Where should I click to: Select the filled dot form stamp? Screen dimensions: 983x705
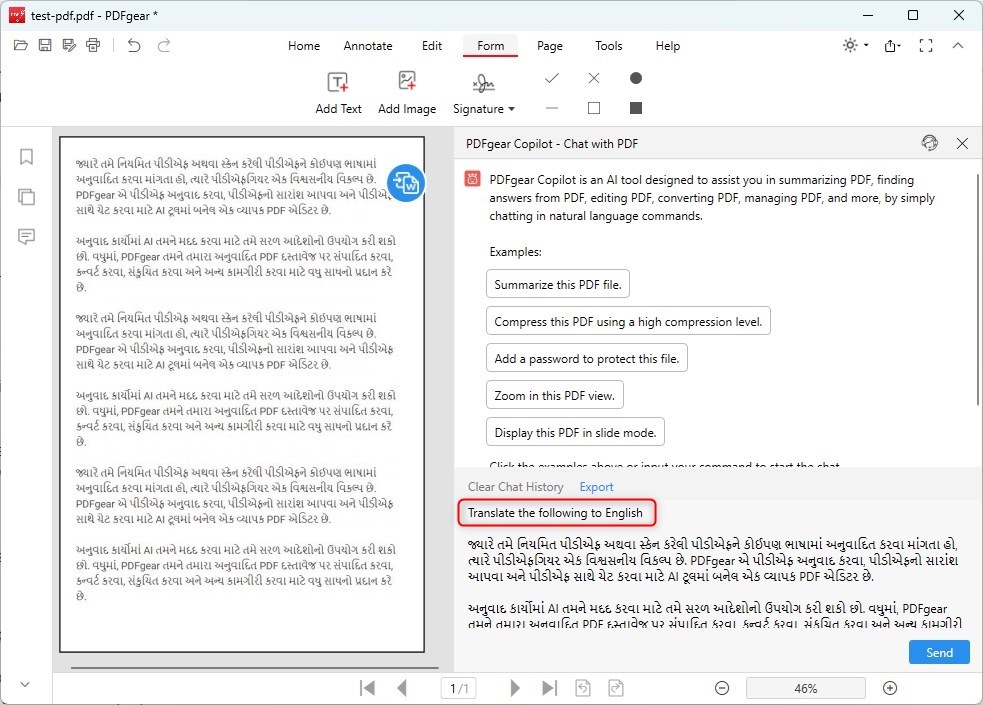(x=636, y=76)
